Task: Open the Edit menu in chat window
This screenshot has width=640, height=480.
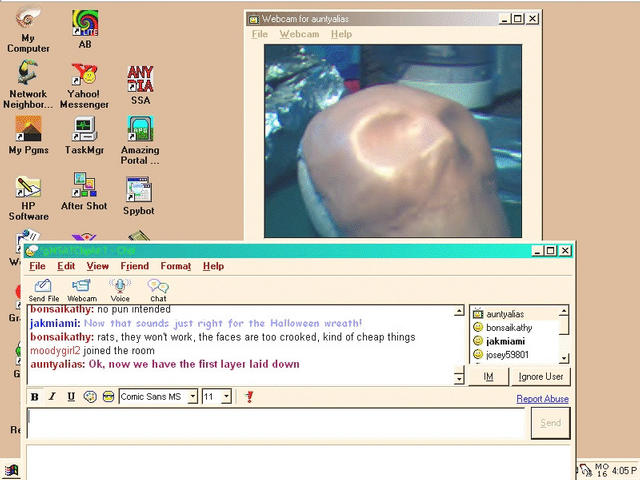Action: [66, 266]
